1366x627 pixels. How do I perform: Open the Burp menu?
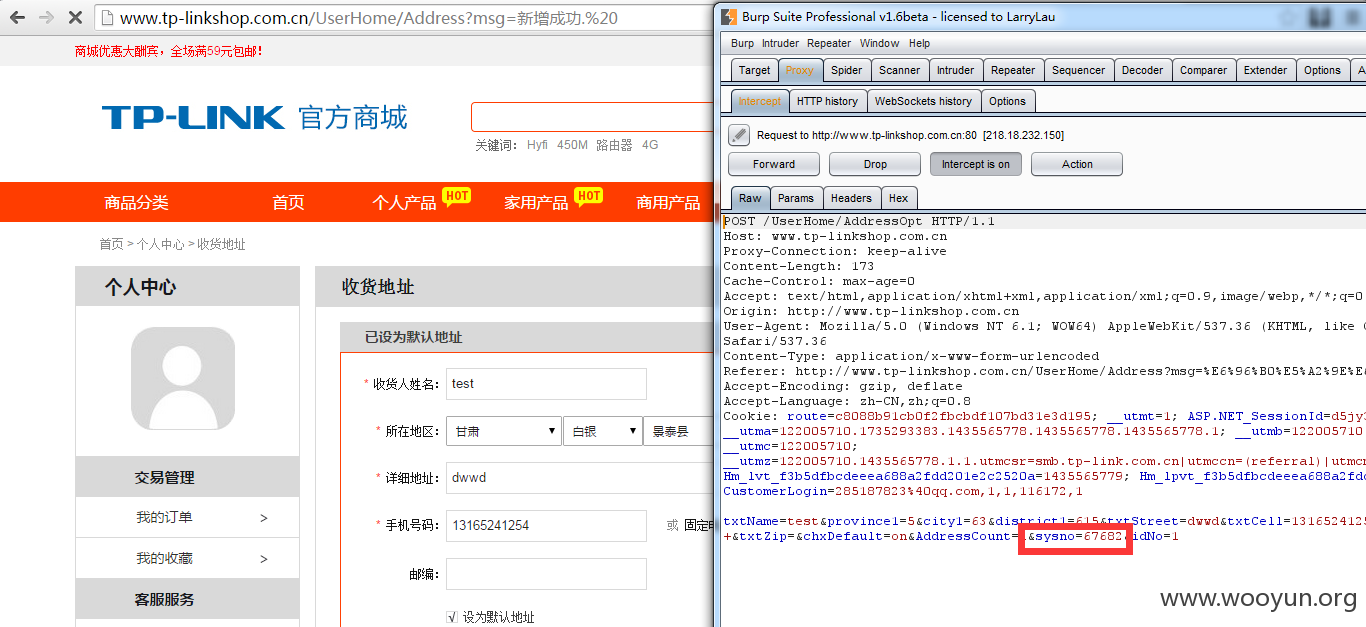pos(742,43)
